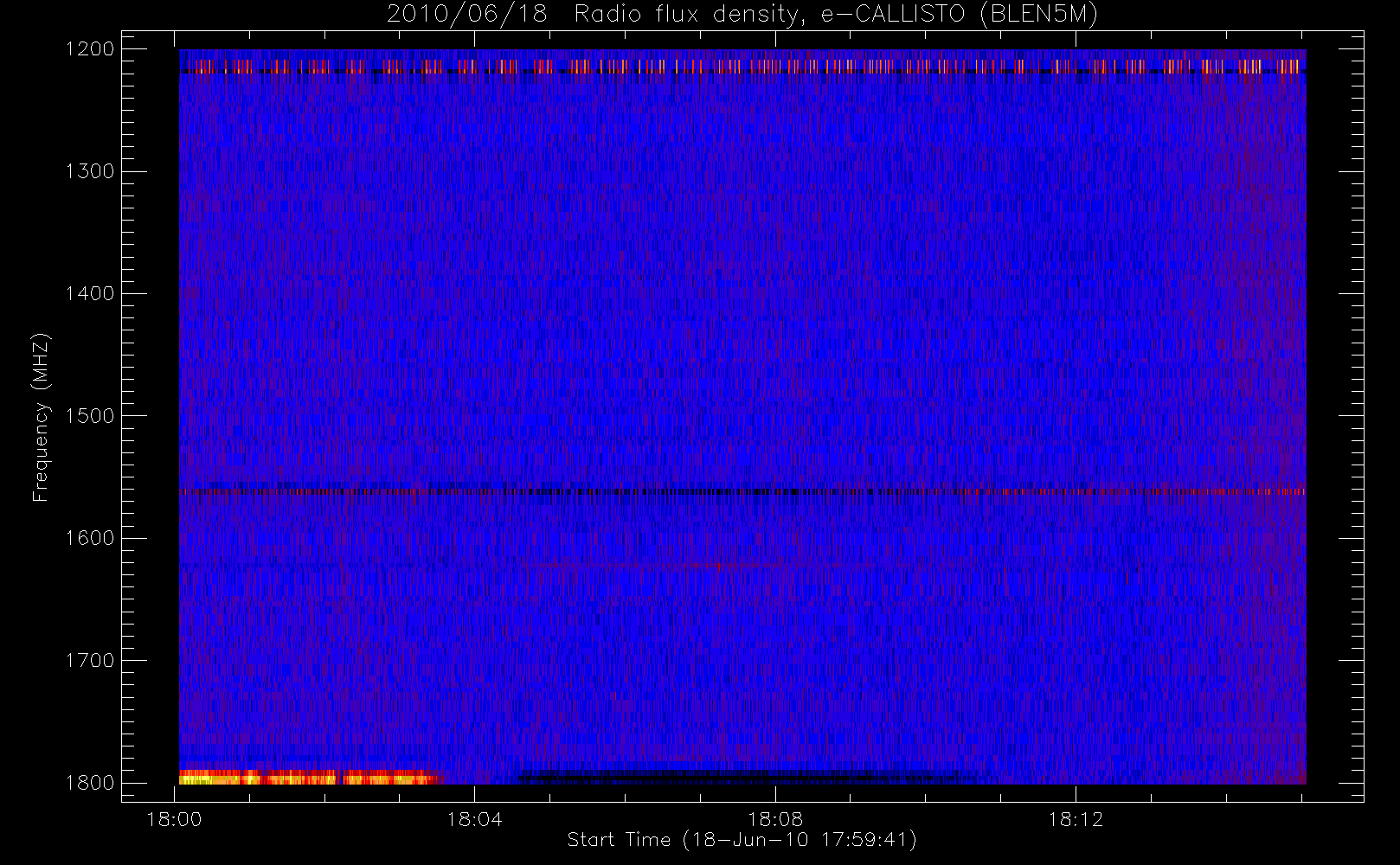Click the 1500 frequency tick label

90,416
